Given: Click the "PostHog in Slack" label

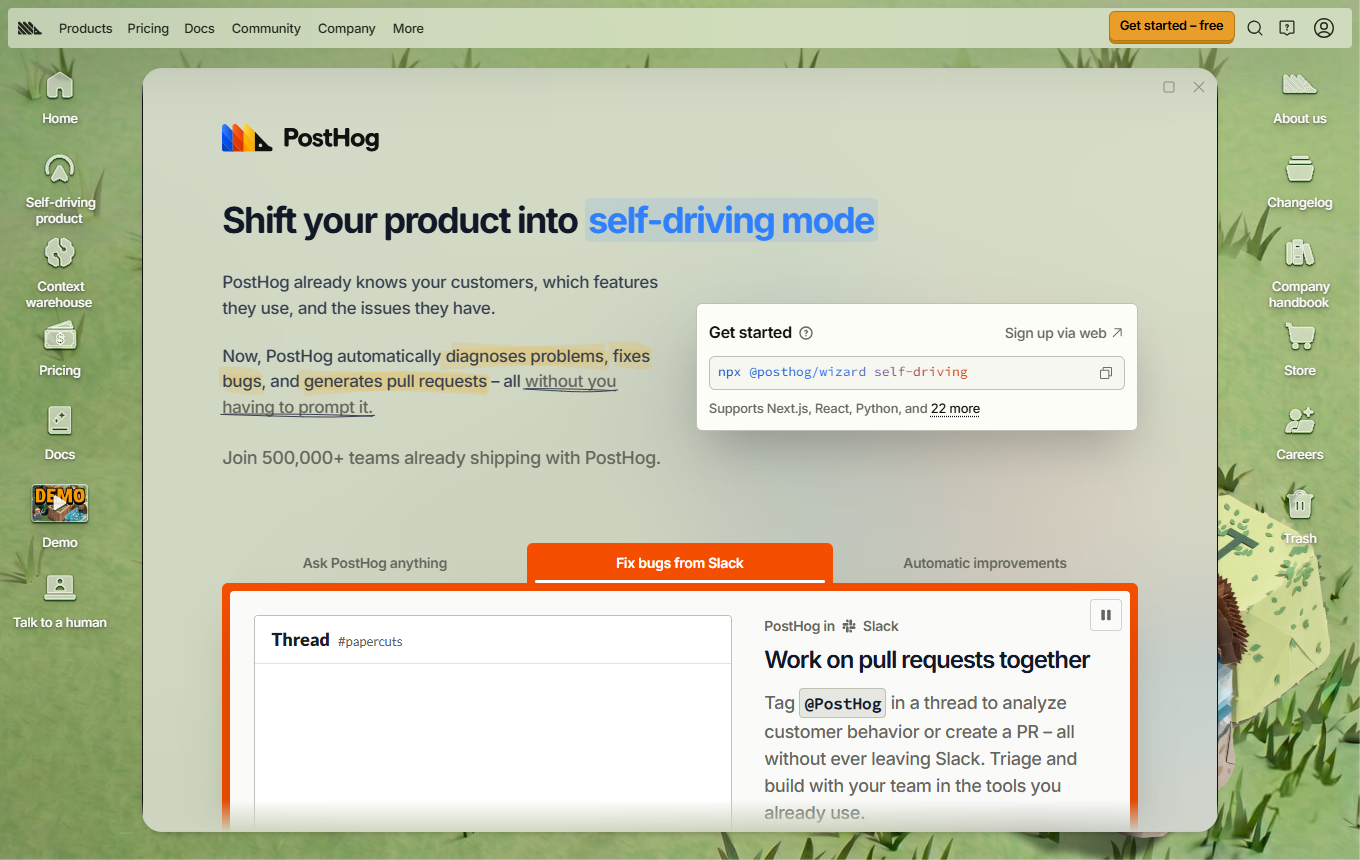Looking at the screenshot, I should 831,626.
